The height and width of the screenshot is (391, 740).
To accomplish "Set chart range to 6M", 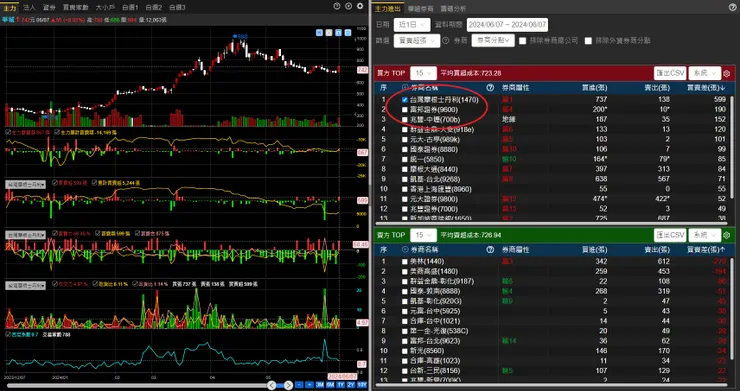I will coord(330,385).
